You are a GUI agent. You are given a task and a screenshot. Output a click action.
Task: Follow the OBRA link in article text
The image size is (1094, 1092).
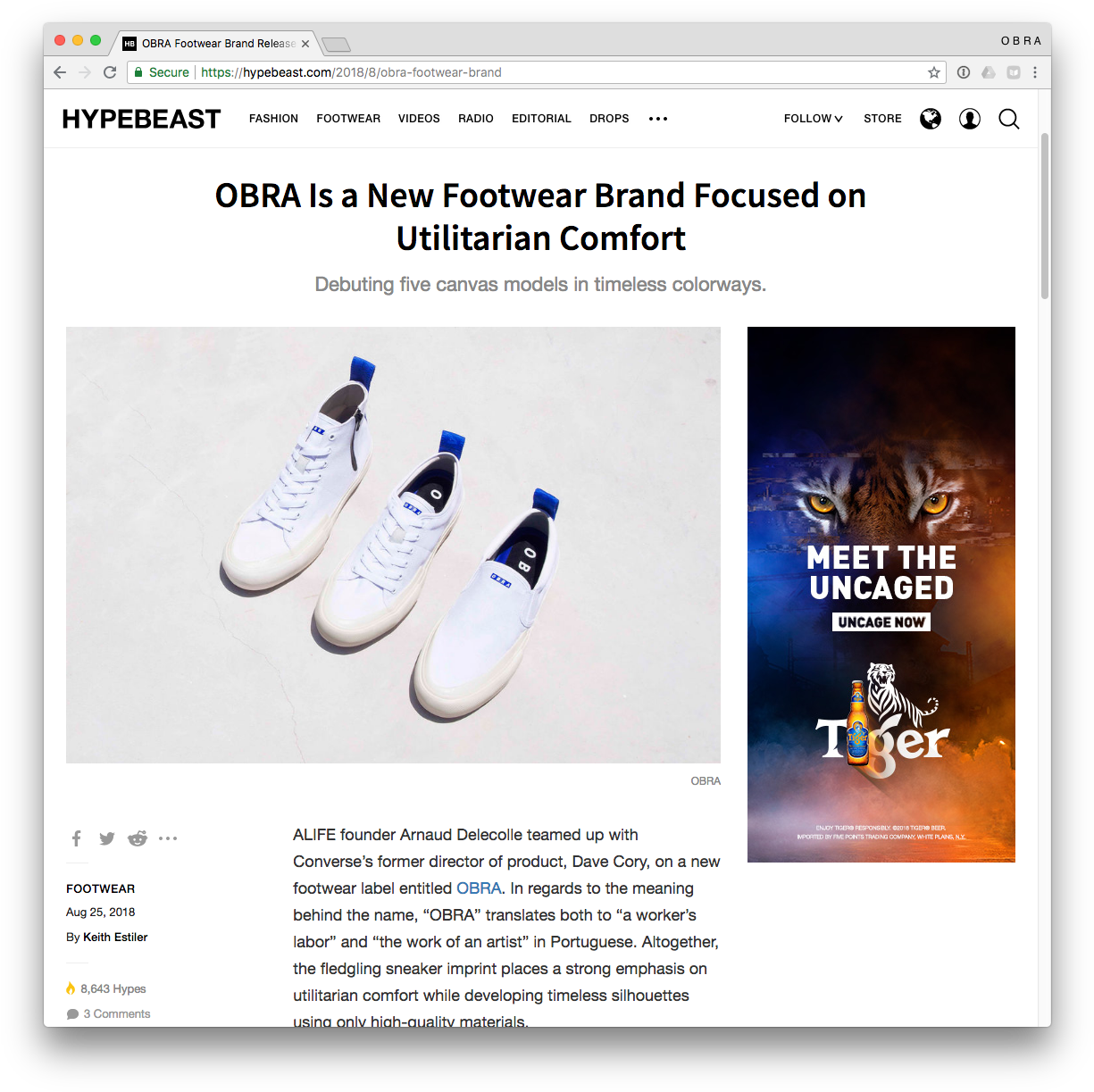click(x=479, y=888)
